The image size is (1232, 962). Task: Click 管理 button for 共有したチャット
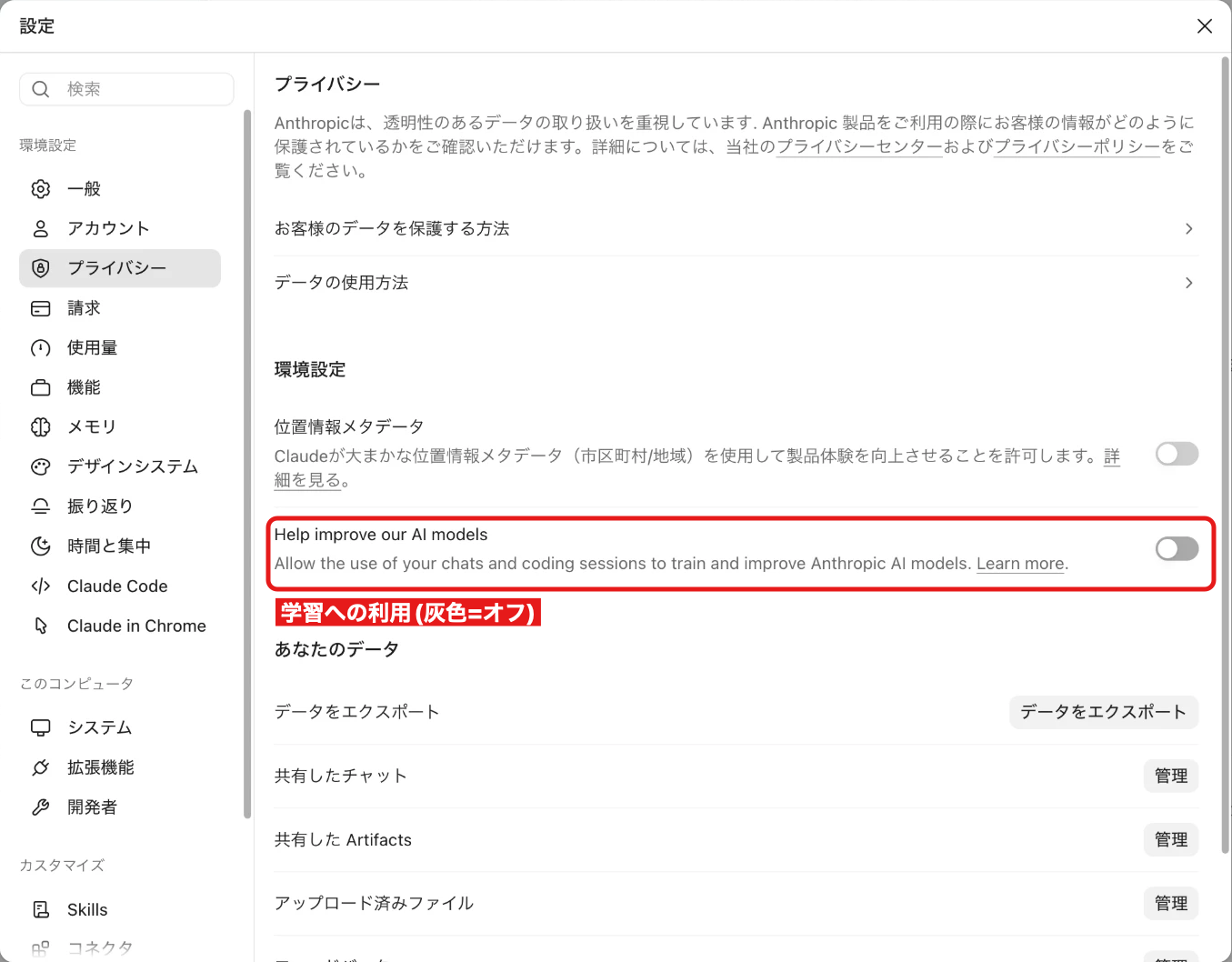(1171, 776)
